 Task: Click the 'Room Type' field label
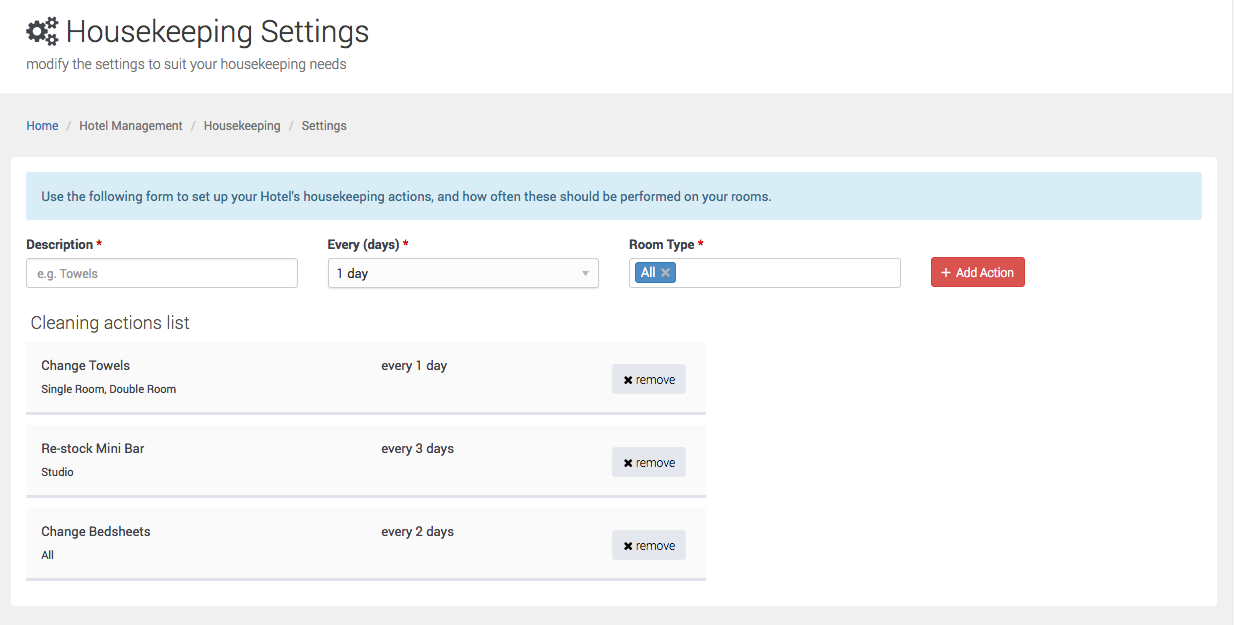(661, 245)
